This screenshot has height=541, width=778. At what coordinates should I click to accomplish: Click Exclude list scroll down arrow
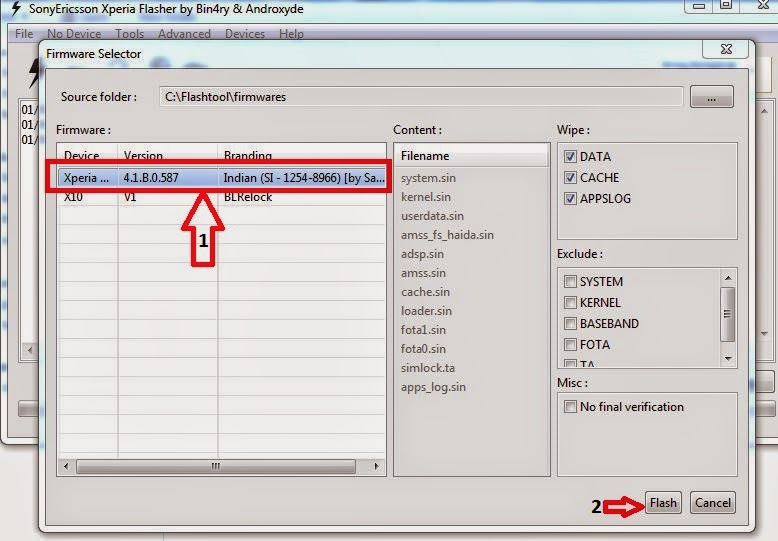tap(728, 358)
